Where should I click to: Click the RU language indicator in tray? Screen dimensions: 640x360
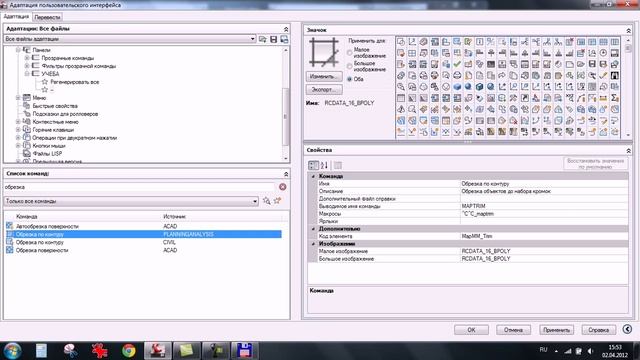click(x=543, y=350)
